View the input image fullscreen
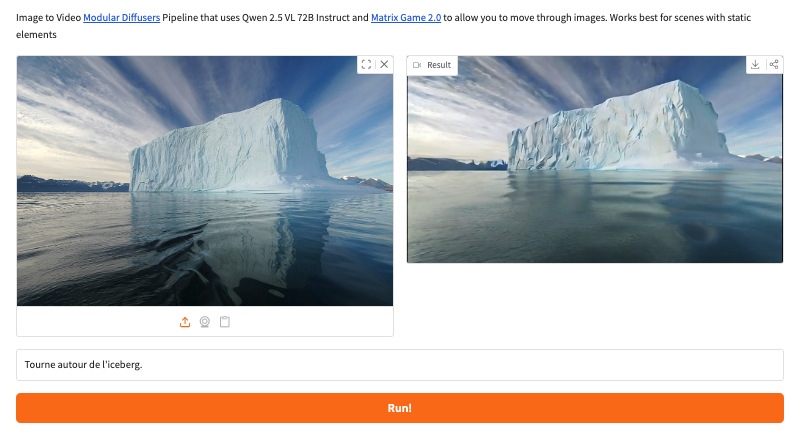The image size is (805, 441). click(x=366, y=64)
